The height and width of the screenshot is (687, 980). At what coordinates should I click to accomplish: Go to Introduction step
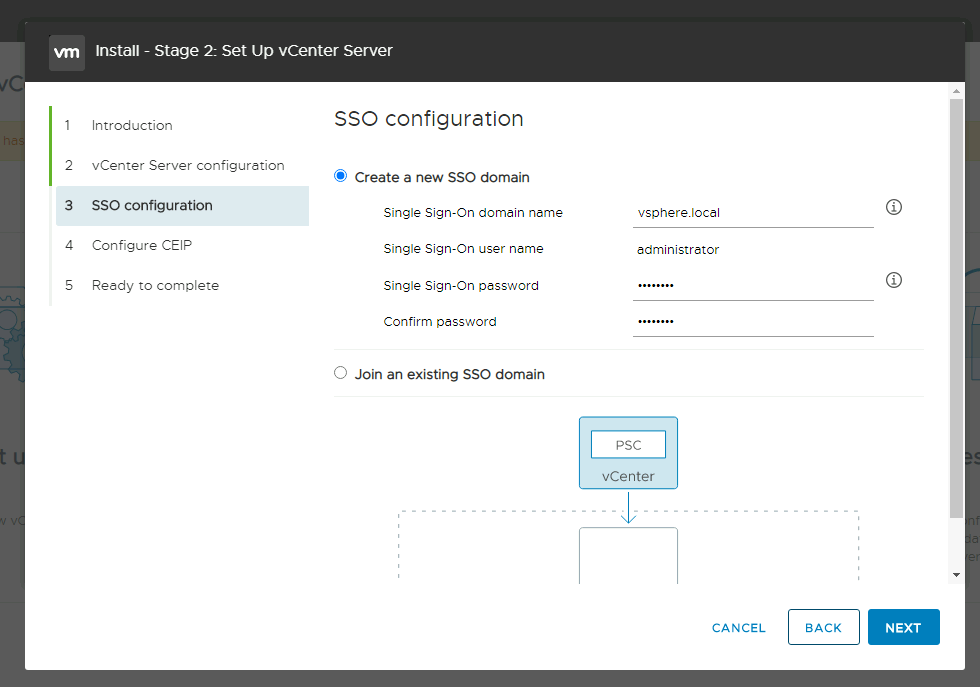point(132,125)
